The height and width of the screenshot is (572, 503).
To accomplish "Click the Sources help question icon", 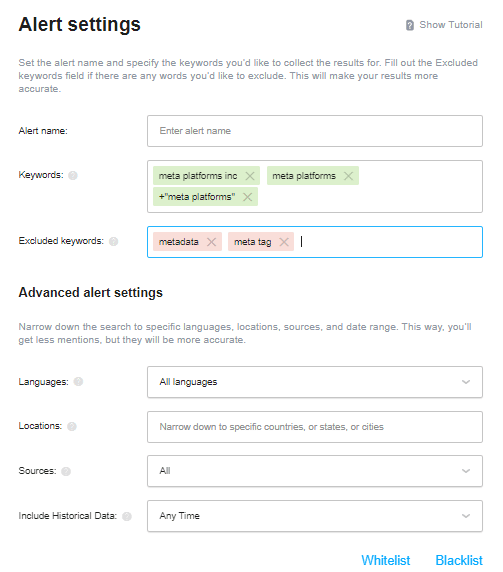I will coord(66,471).
